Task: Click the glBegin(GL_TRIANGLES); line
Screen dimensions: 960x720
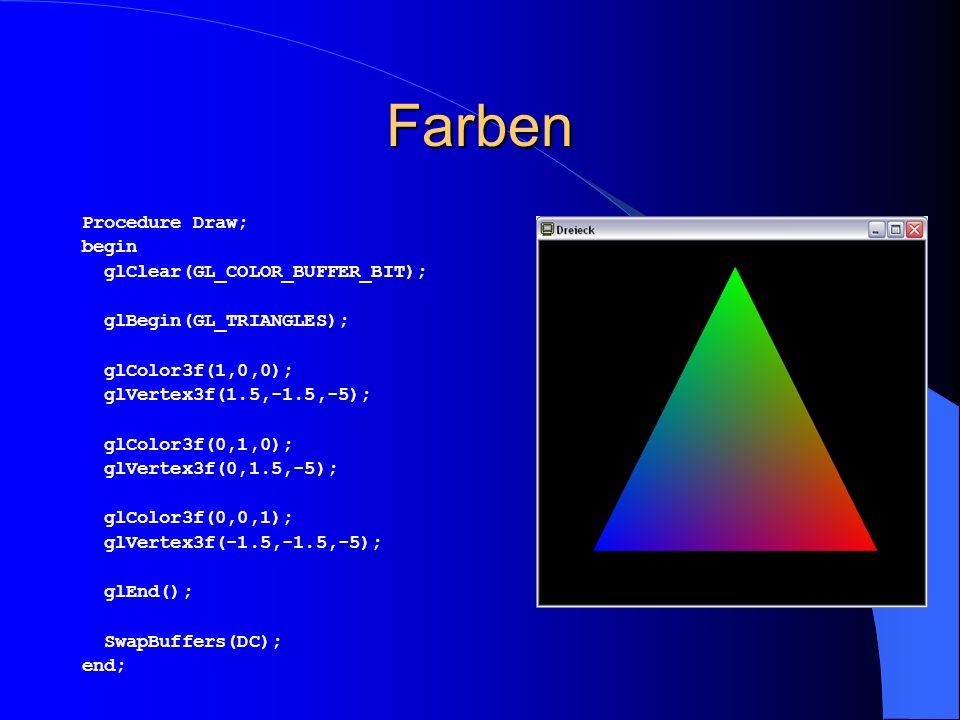Action: 226,321
